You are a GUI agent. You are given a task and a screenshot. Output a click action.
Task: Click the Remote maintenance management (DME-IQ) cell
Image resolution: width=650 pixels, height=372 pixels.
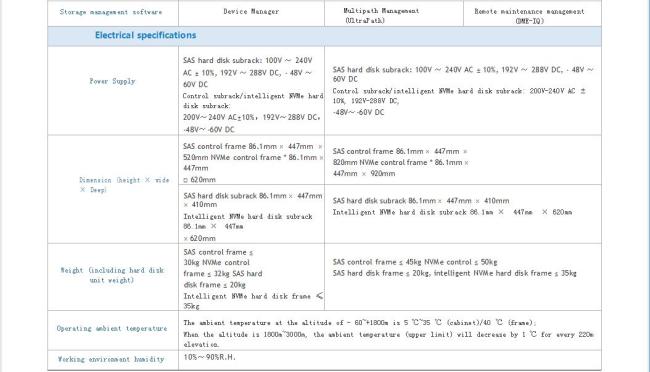[529, 16]
